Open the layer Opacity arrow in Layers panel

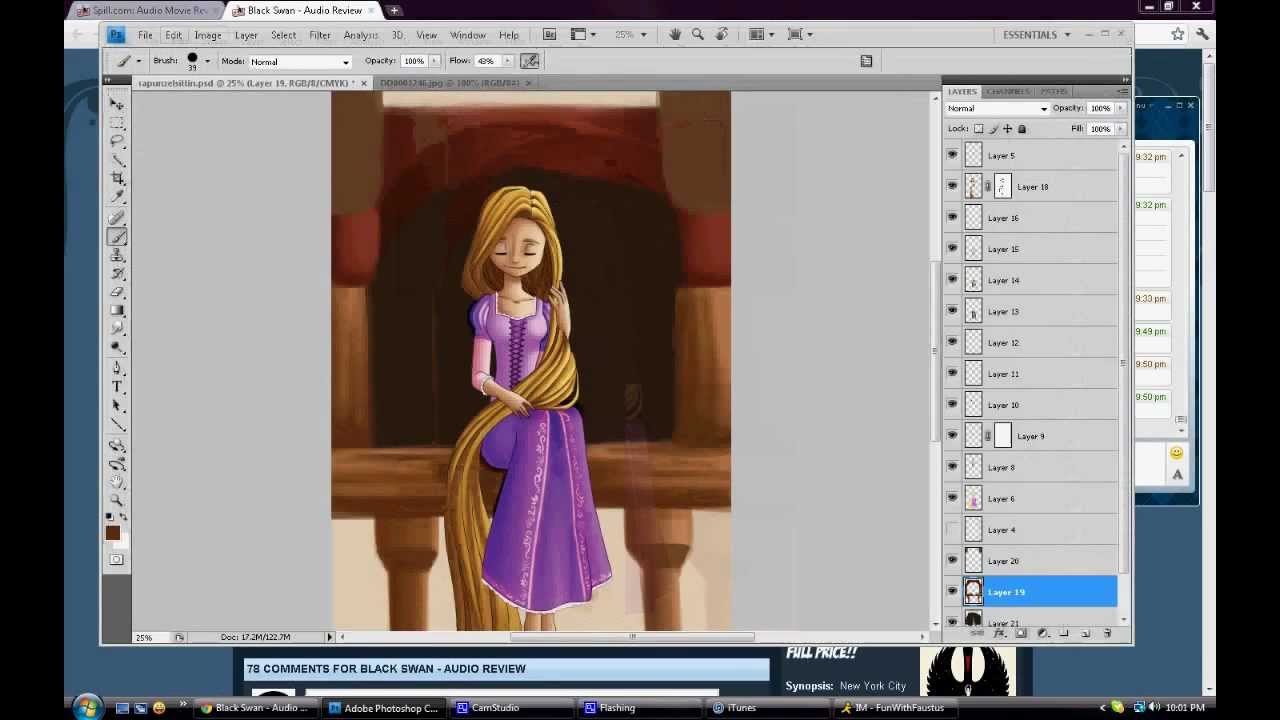click(1120, 108)
